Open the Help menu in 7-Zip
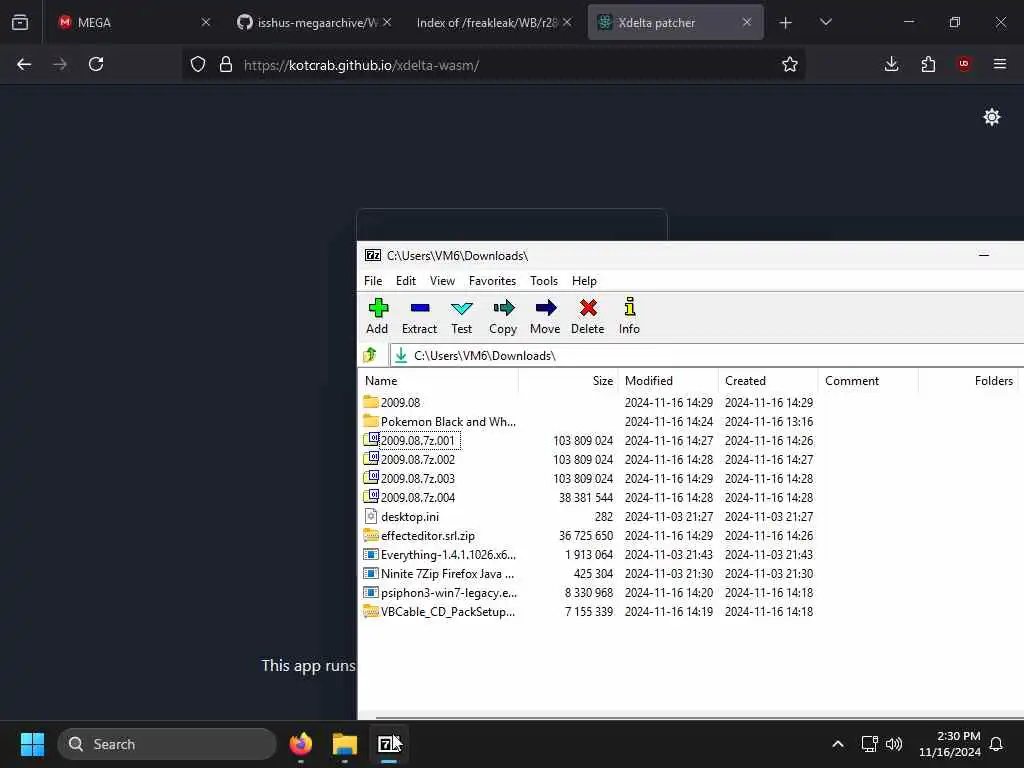This screenshot has width=1024, height=768. pos(584,281)
